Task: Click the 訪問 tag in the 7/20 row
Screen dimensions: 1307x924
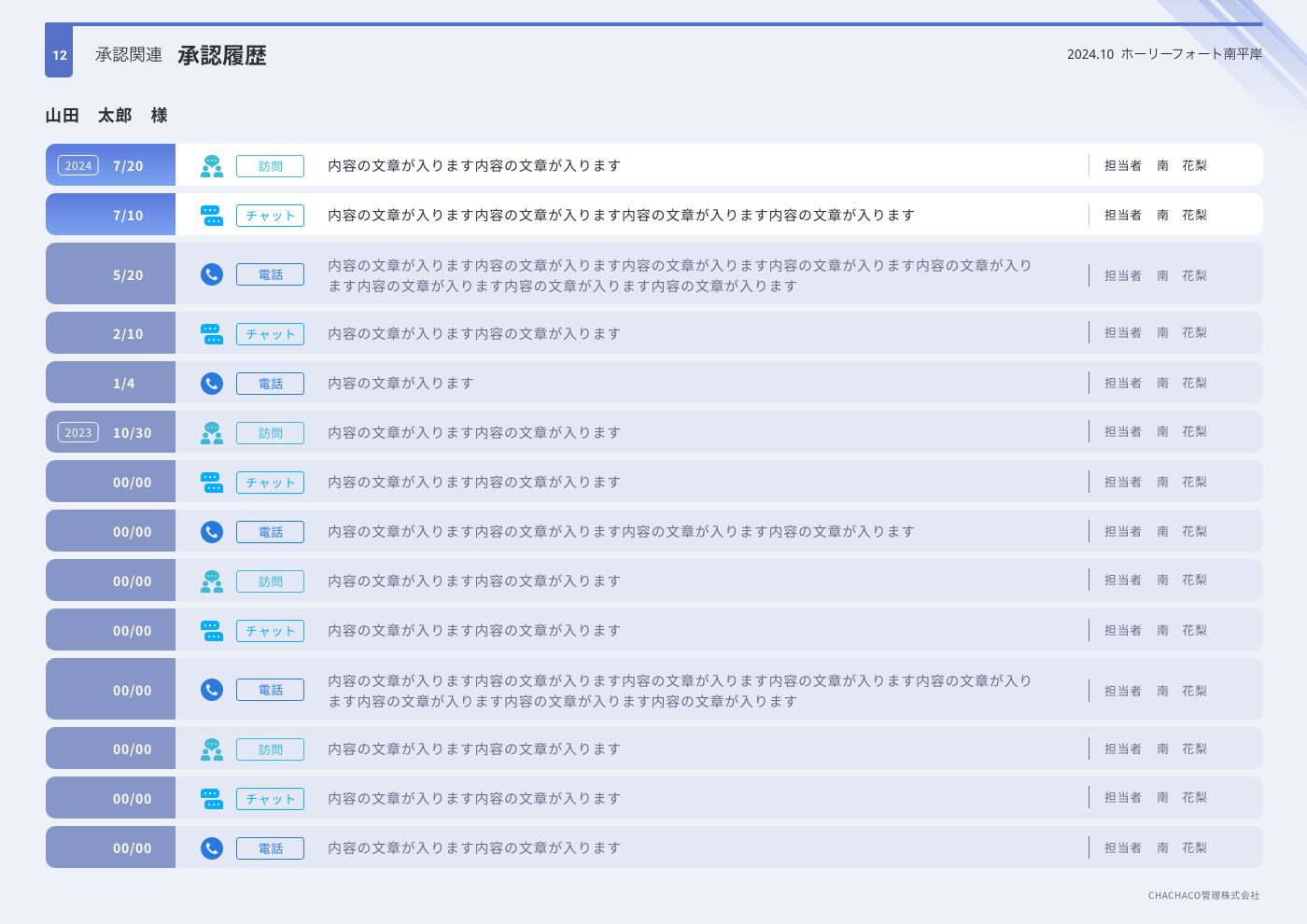Action: pyautogui.click(x=270, y=166)
